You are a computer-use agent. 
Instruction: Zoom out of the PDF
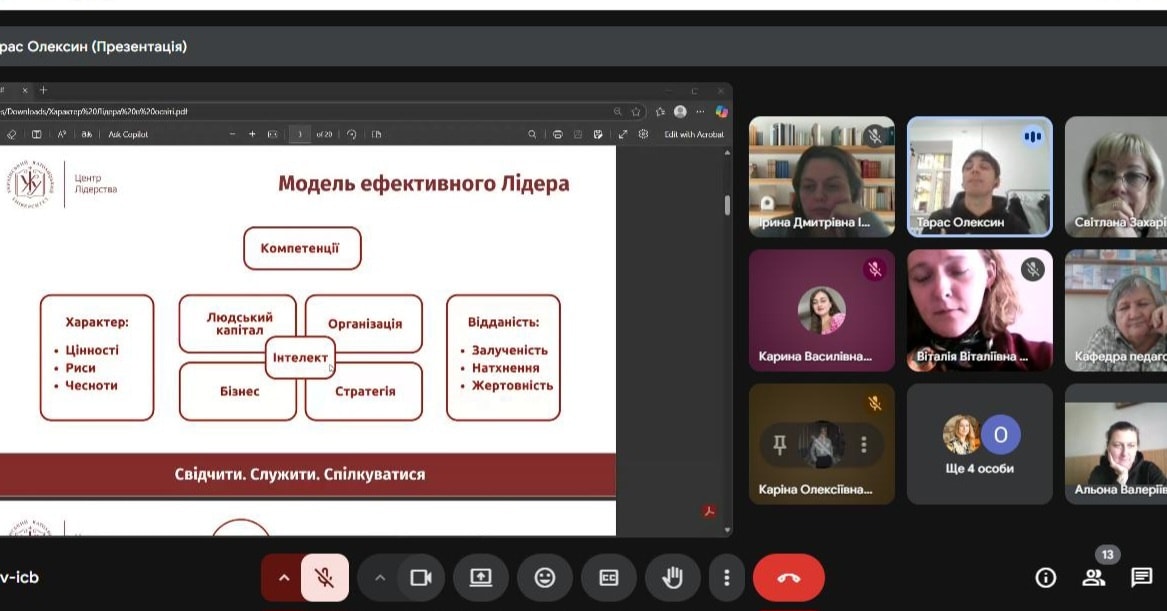coord(232,135)
